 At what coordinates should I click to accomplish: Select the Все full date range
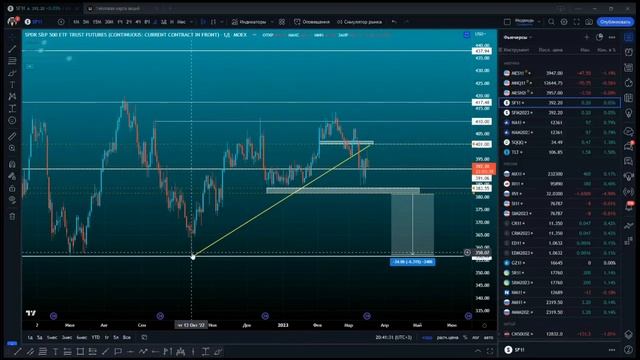click(127, 338)
